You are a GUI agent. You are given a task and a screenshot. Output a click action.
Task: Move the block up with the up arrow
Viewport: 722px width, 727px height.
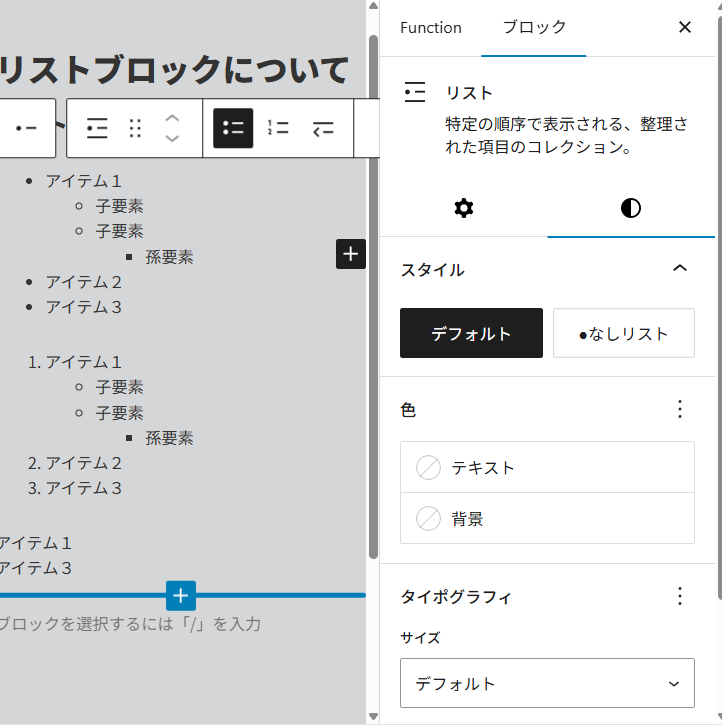click(x=172, y=117)
